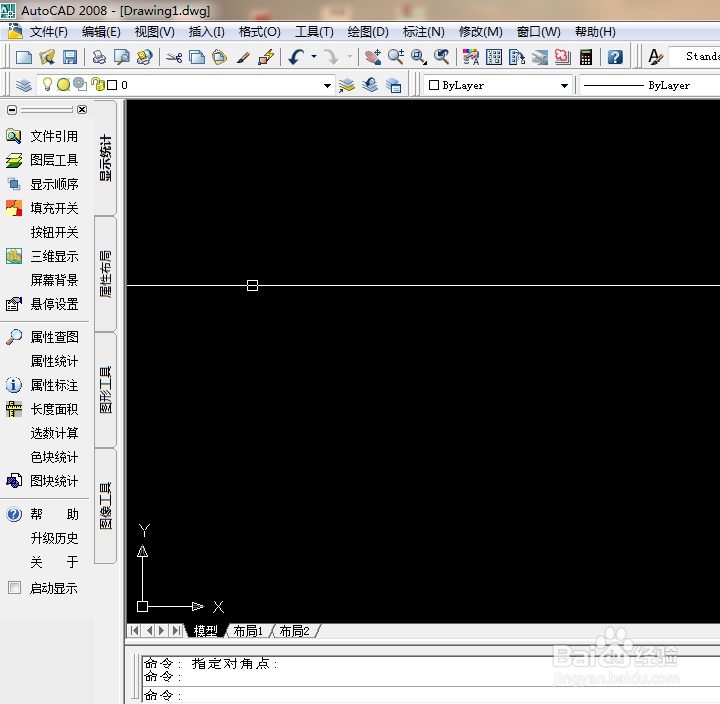
Task: Switch to the 布局1 tab
Action: click(248, 631)
